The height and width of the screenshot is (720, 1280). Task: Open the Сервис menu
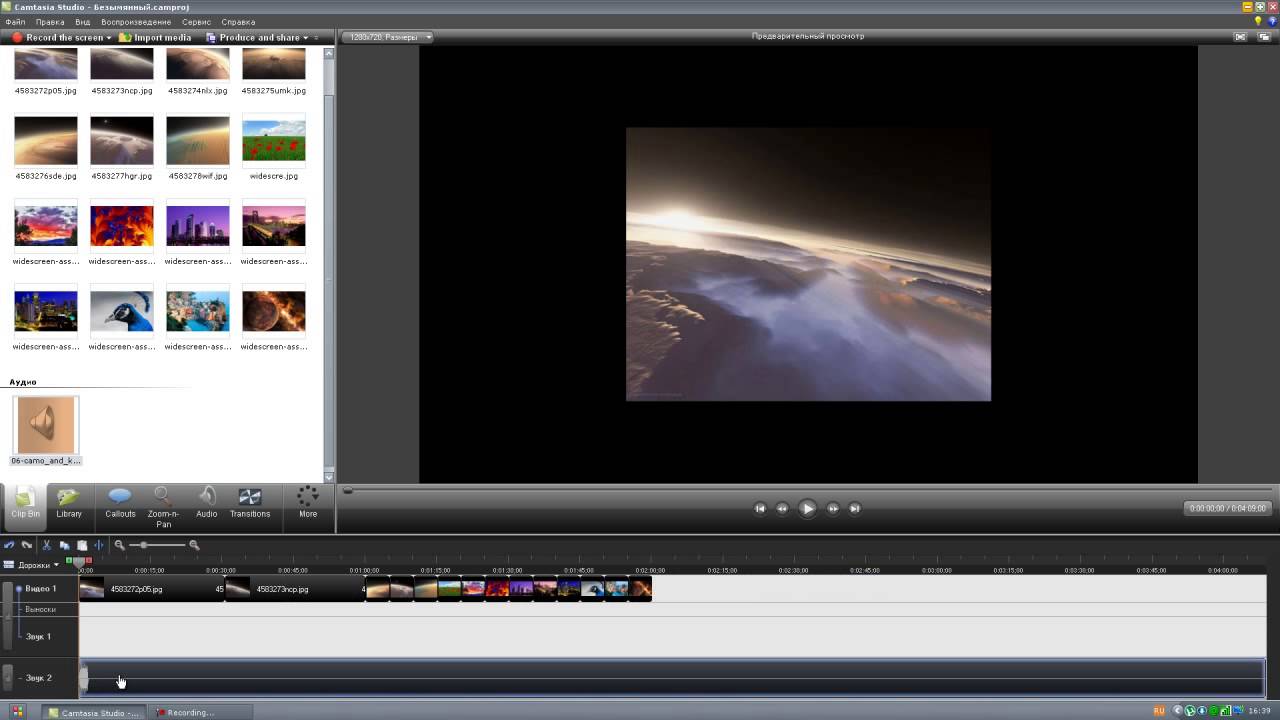pos(196,22)
